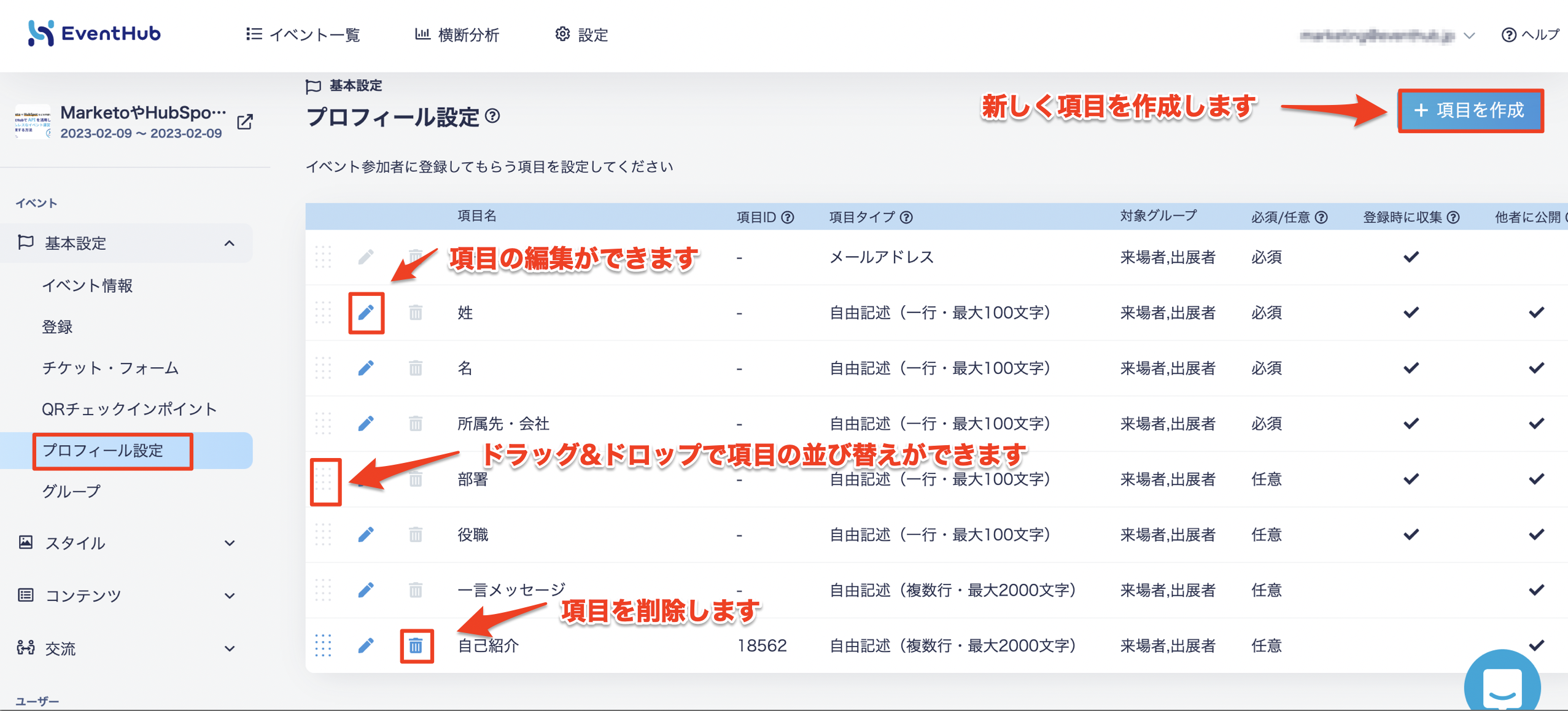1568x711 pixels.
Task: Select チケット・フォーム in sidebar
Action: pyautogui.click(x=110, y=368)
